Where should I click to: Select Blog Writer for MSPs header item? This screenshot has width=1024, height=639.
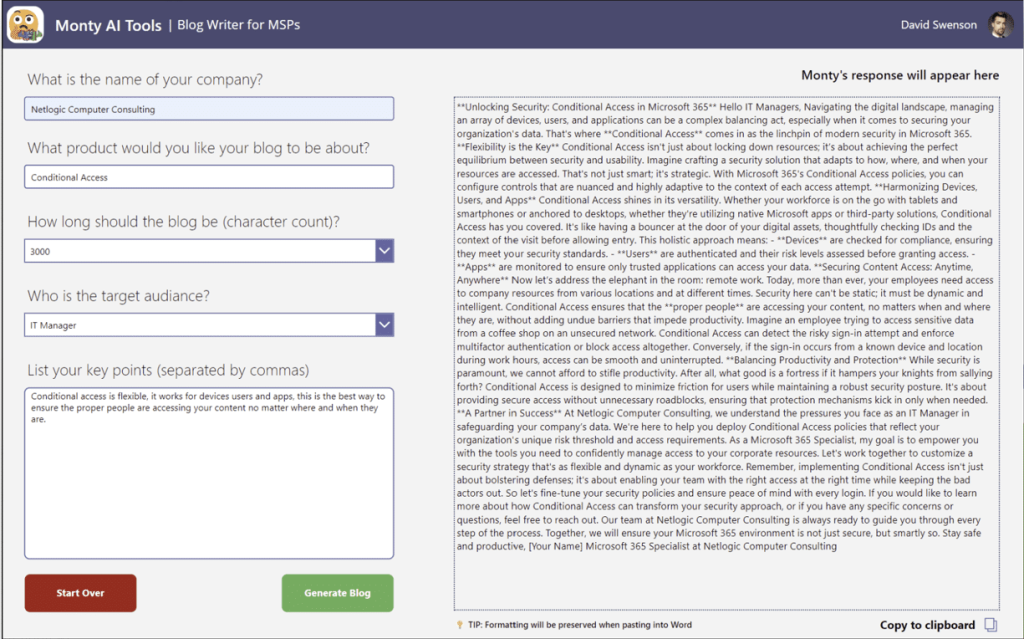[238, 25]
